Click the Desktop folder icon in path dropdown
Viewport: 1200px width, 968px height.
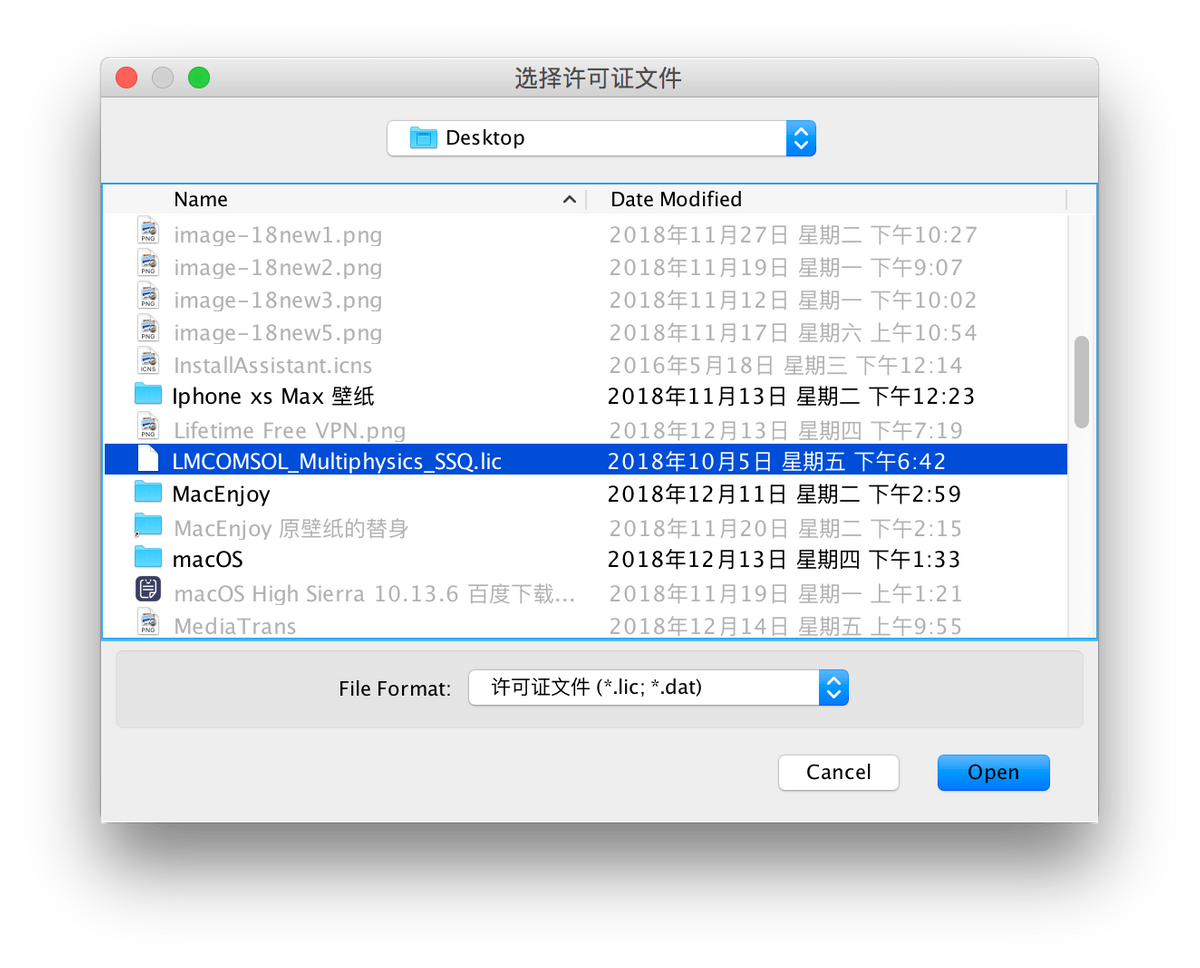(x=424, y=138)
